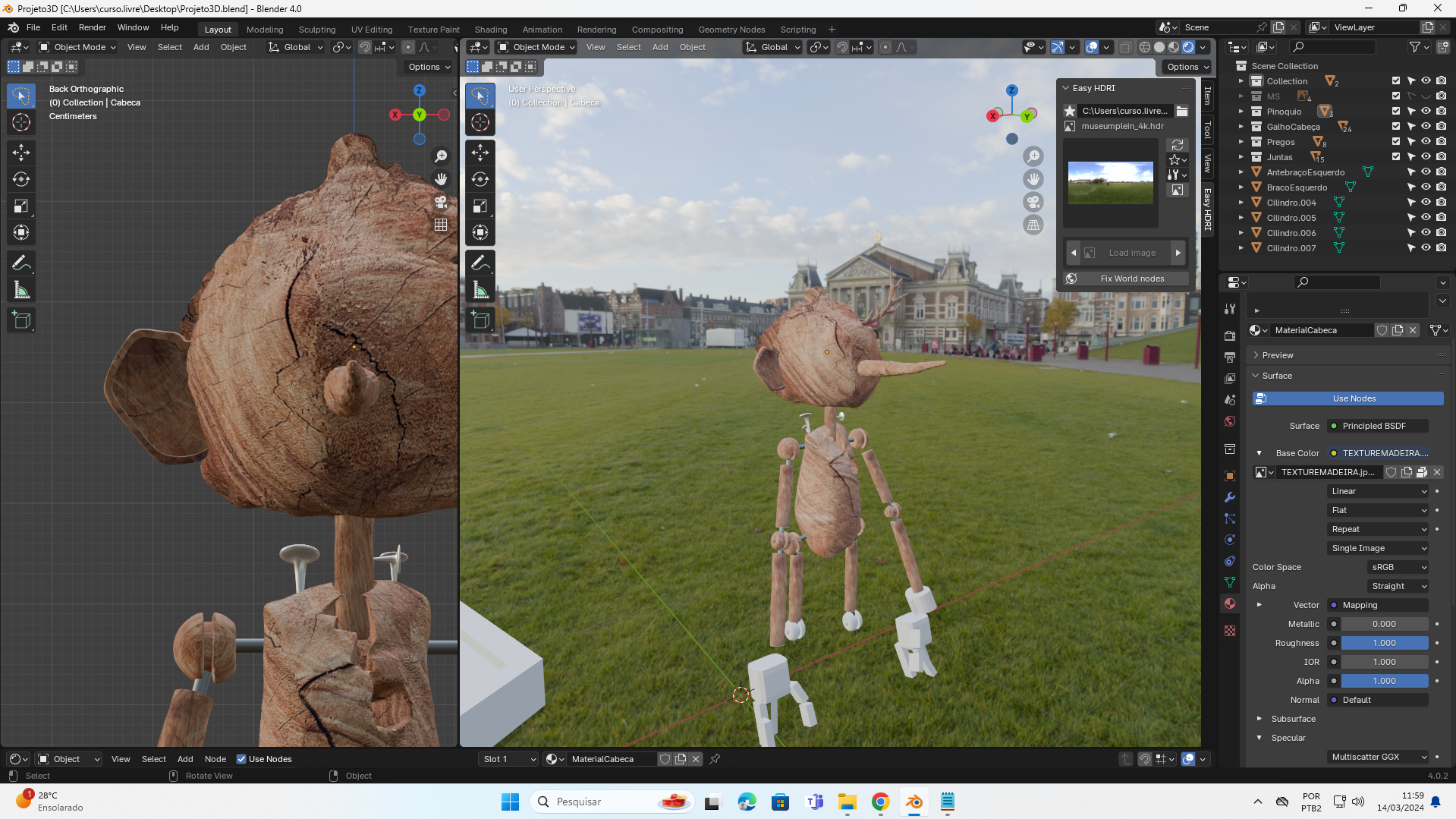1456x819 pixels.
Task: Open the World properties tab icon
Action: [x=1230, y=421]
